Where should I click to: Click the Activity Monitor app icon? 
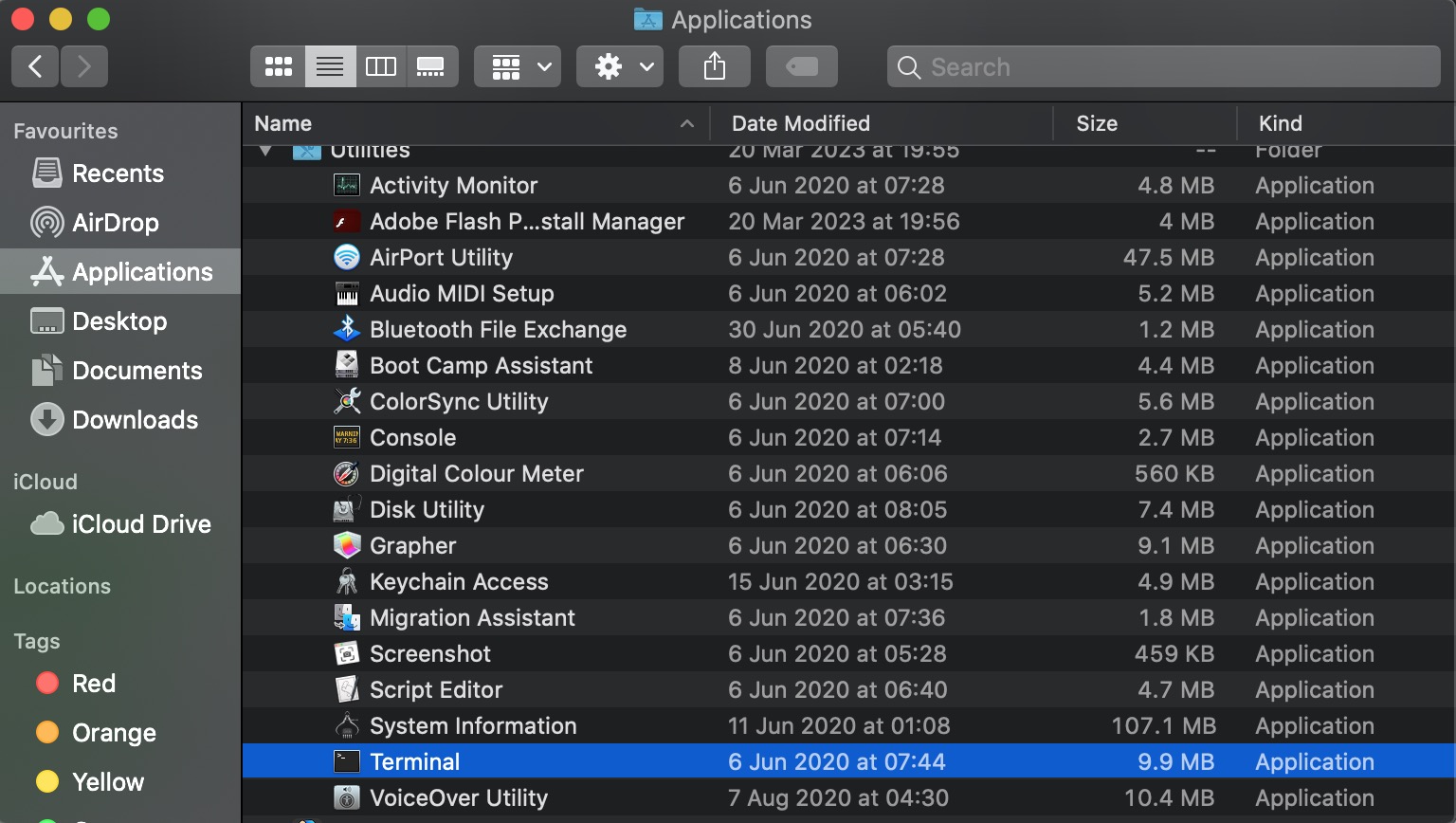click(347, 185)
